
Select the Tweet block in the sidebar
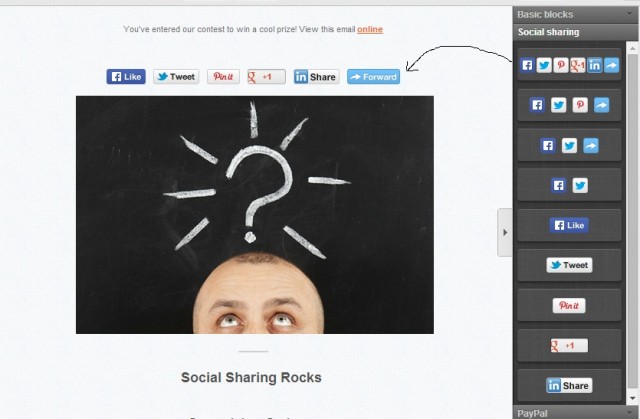569,265
